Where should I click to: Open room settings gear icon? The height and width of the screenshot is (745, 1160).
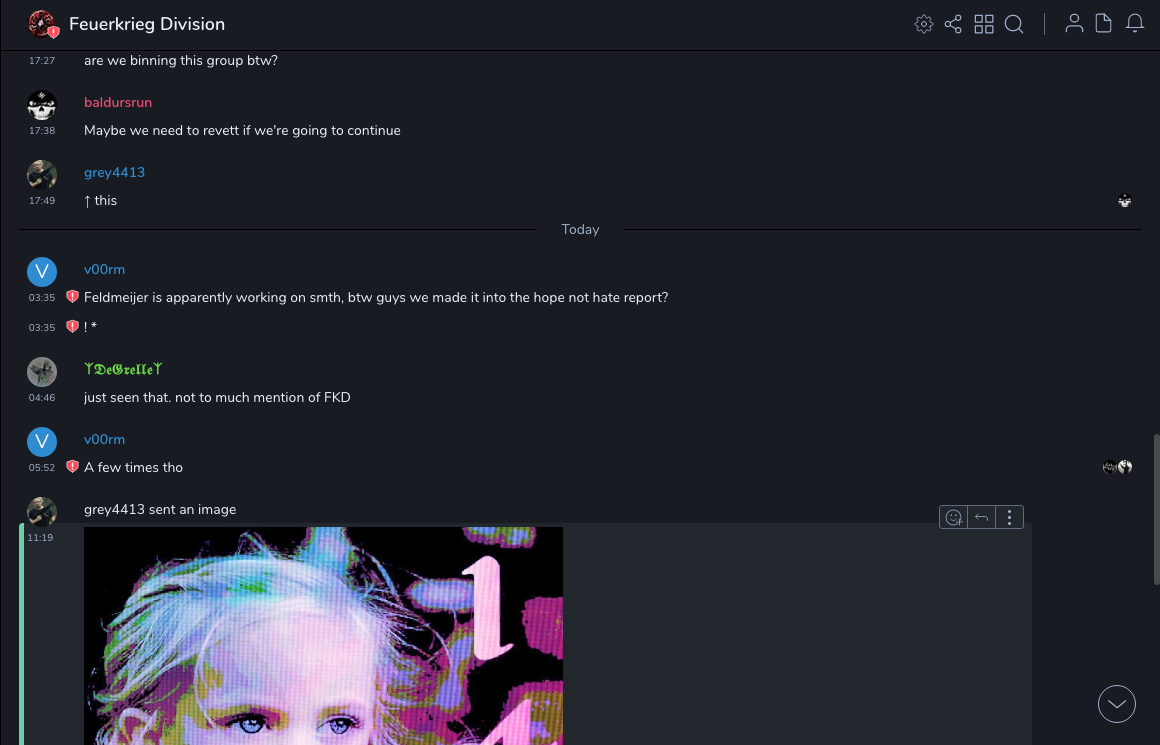click(923, 24)
